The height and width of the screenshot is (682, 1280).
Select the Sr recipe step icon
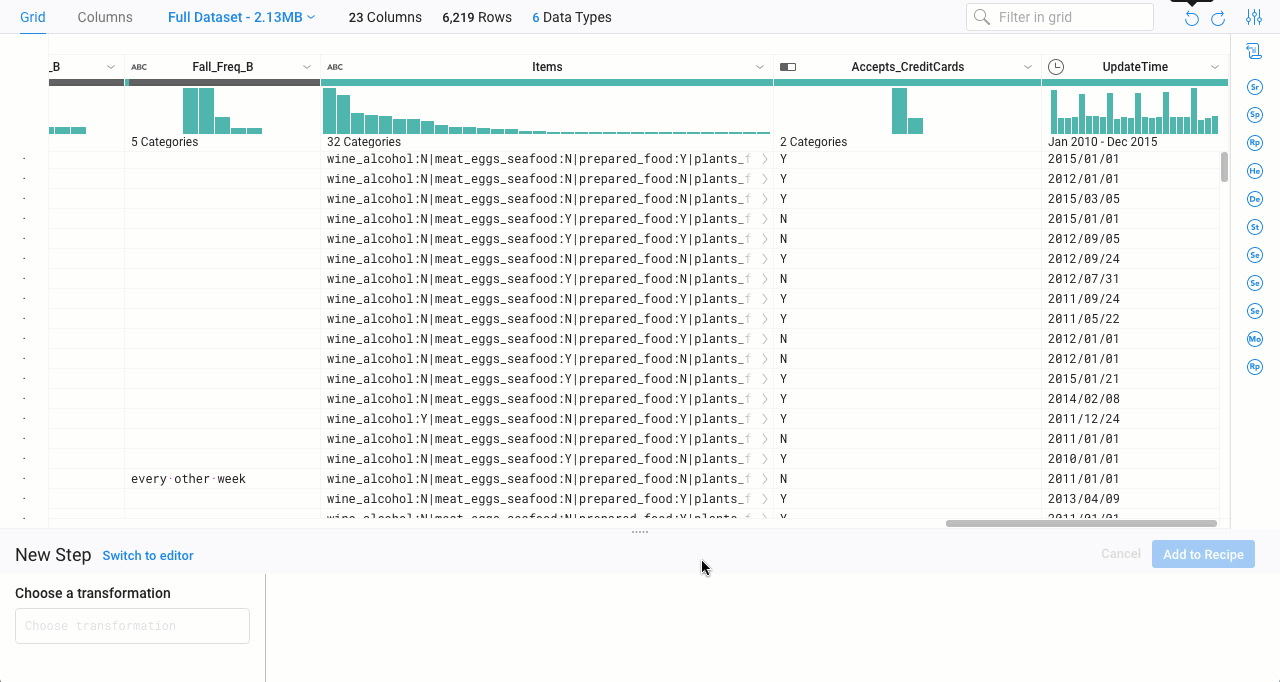tap(1255, 87)
